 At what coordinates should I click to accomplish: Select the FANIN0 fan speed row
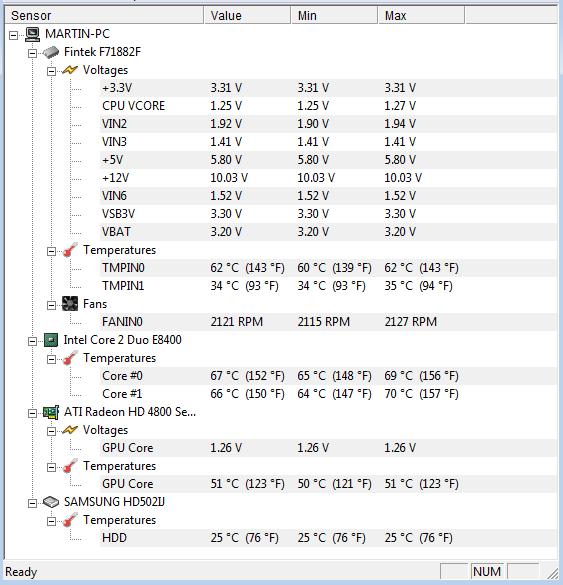[328, 322]
